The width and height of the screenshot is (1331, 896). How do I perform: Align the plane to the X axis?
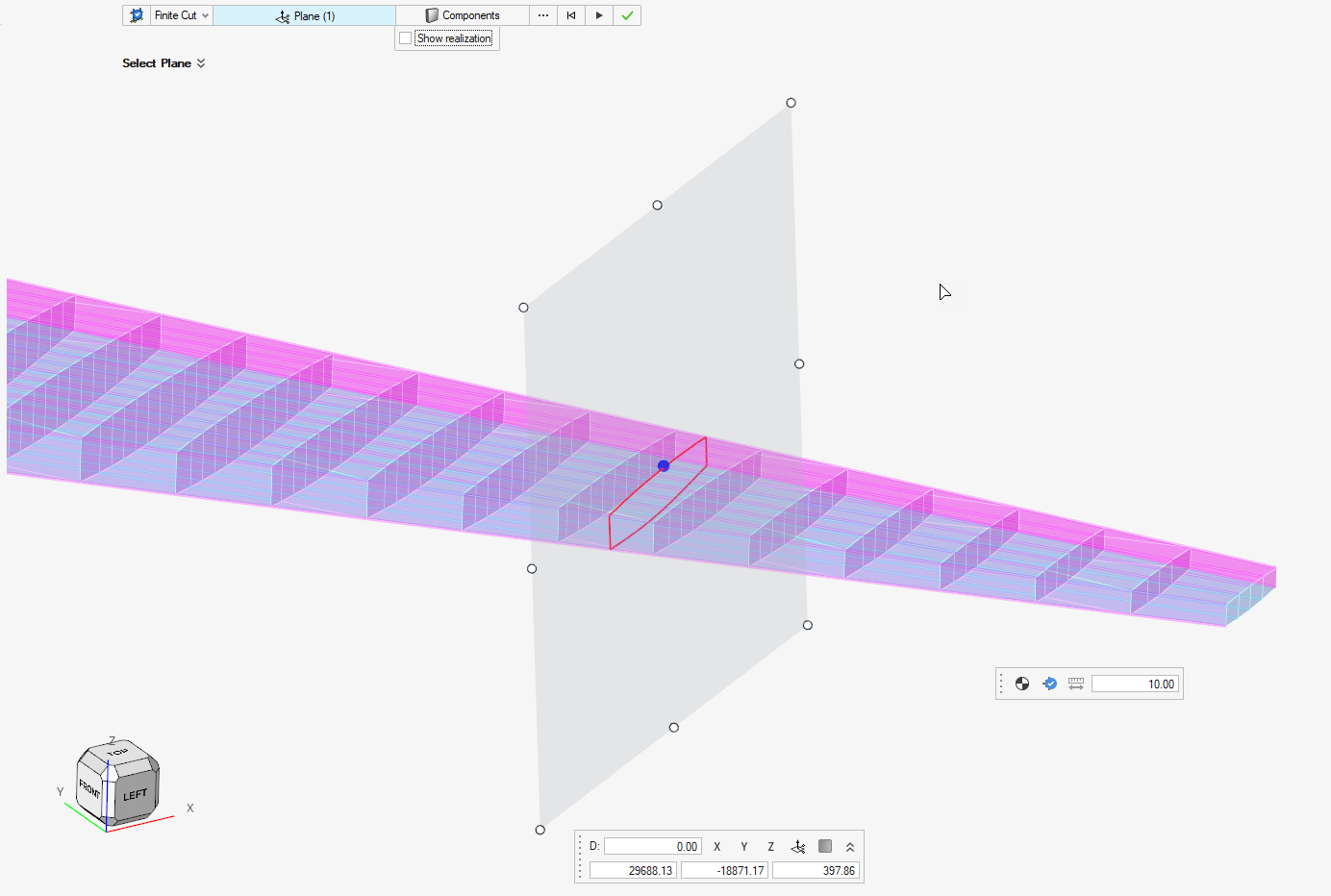pyautogui.click(x=717, y=847)
